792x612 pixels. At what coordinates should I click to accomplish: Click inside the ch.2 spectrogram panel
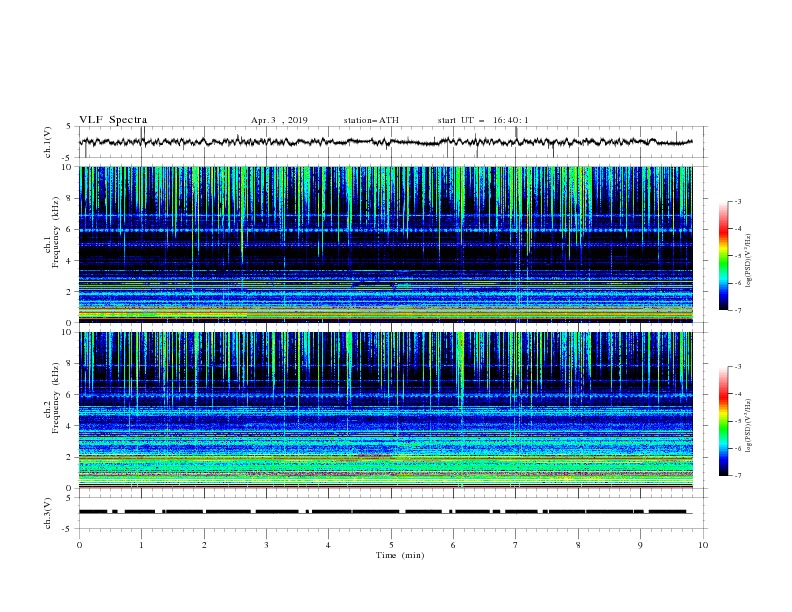386,410
